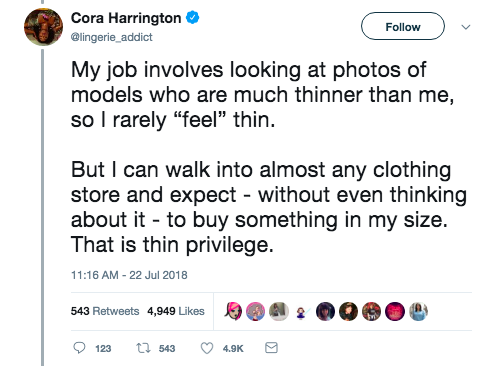Click the pink-haired liker avatar

(233, 311)
